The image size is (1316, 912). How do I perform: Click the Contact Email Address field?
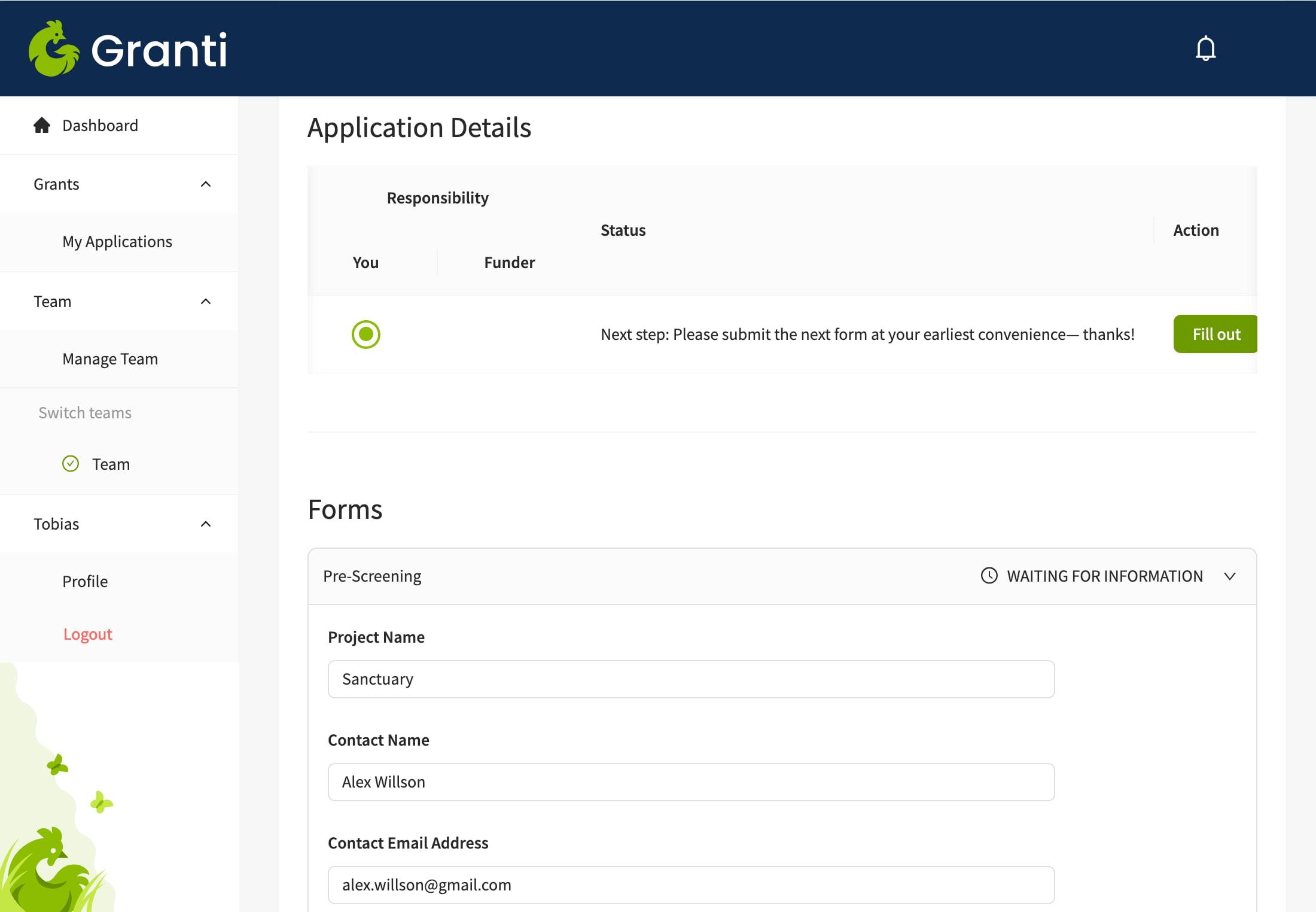691,885
